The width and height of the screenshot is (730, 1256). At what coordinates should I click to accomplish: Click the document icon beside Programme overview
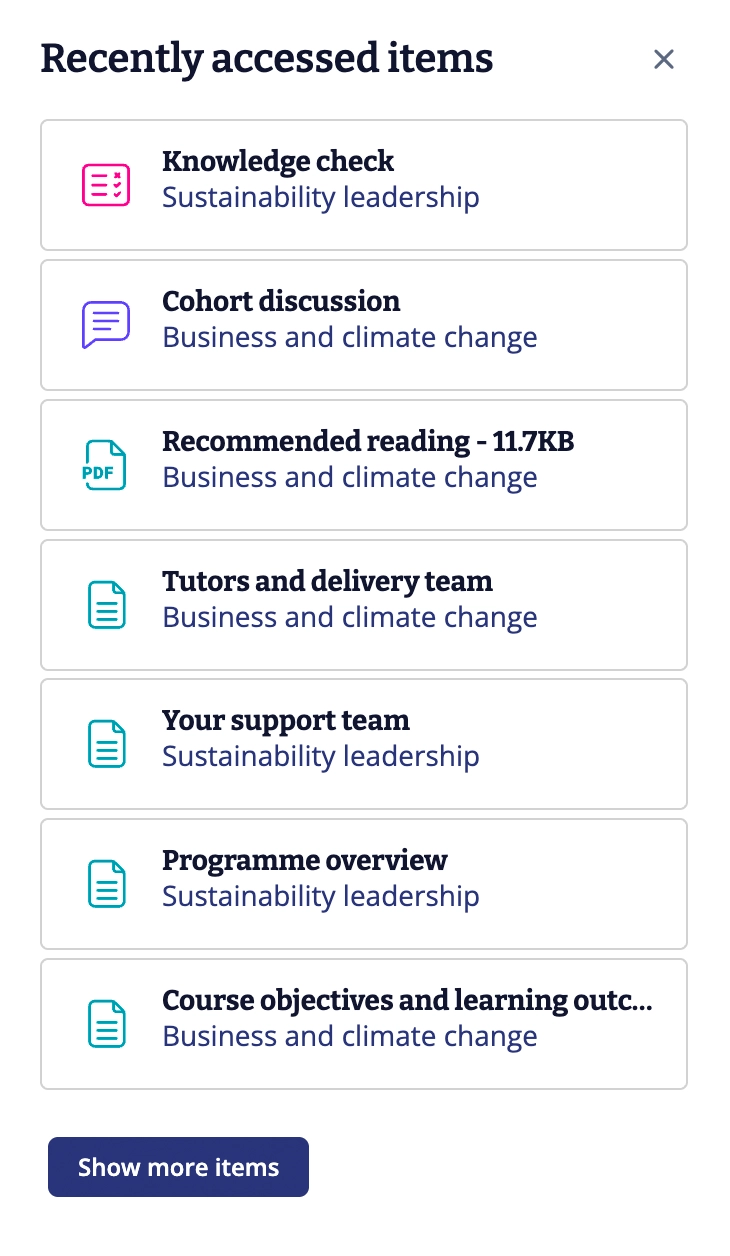tap(105, 884)
